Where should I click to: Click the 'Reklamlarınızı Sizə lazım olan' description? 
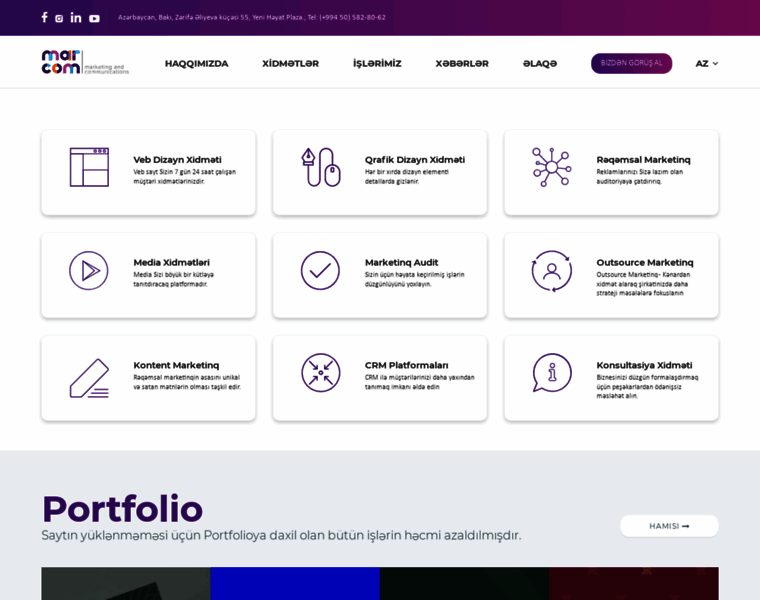click(x=639, y=176)
